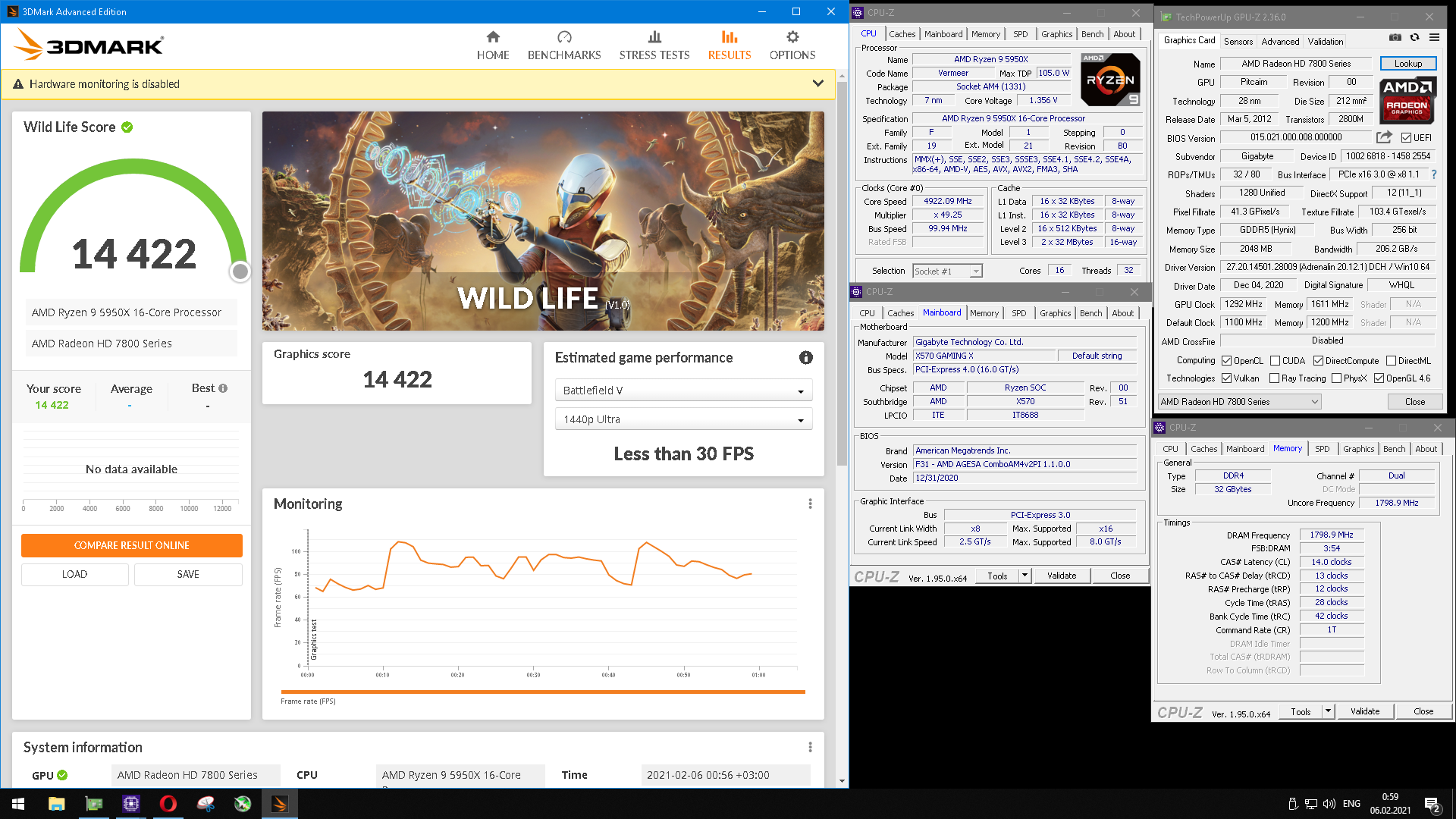The height and width of the screenshot is (819, 1456).
Task: Click the LOAD button in 3DMark
Action: tap(74, 575)
